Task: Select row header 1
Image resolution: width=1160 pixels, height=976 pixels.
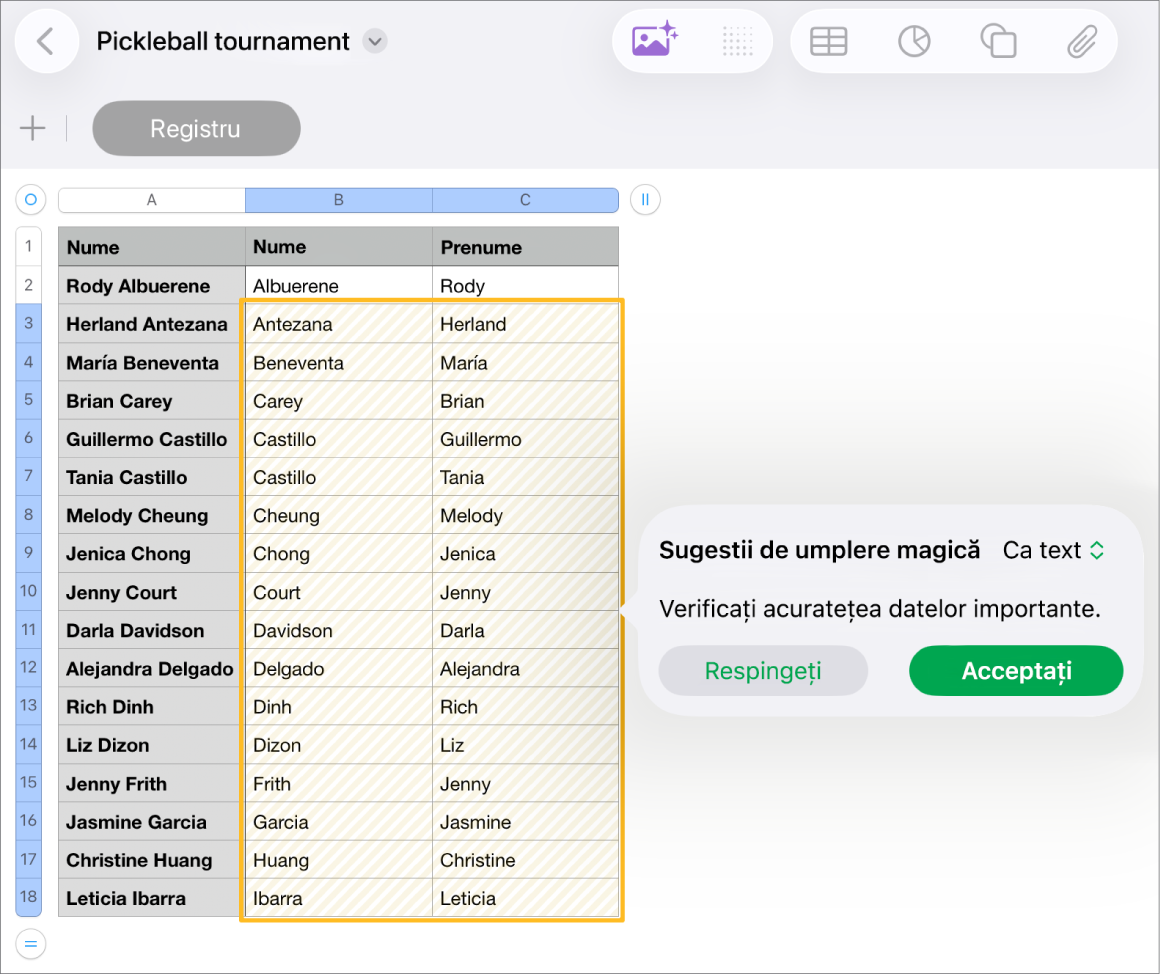Action: [x=29, y=246]
